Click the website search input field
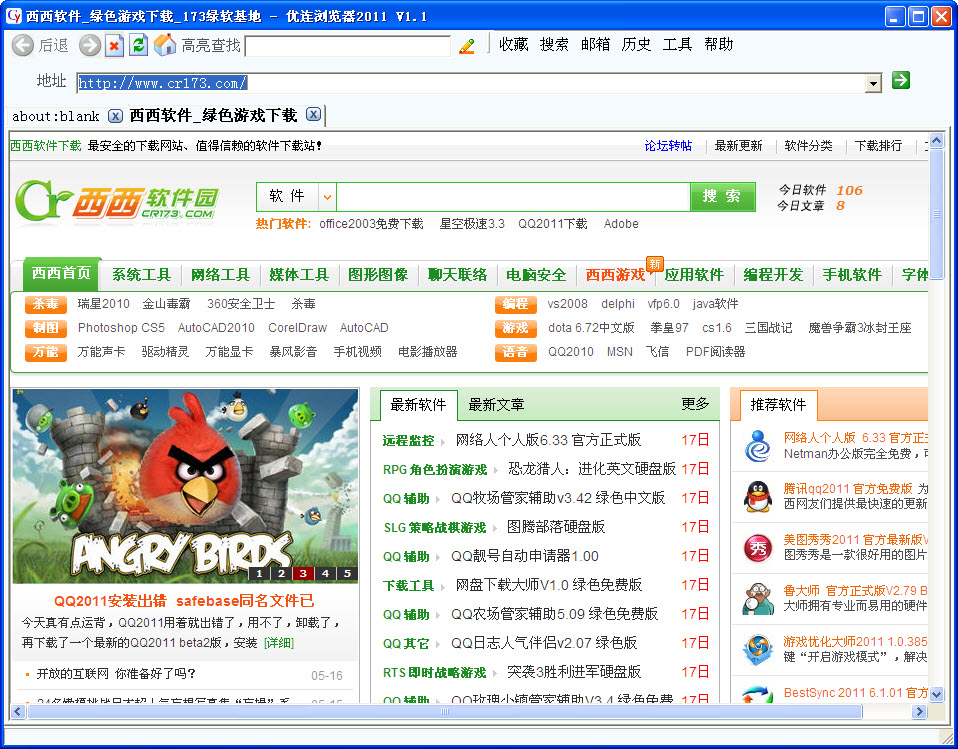The width and height of the screenshot is (958, 749). click(x=513, y=197)
